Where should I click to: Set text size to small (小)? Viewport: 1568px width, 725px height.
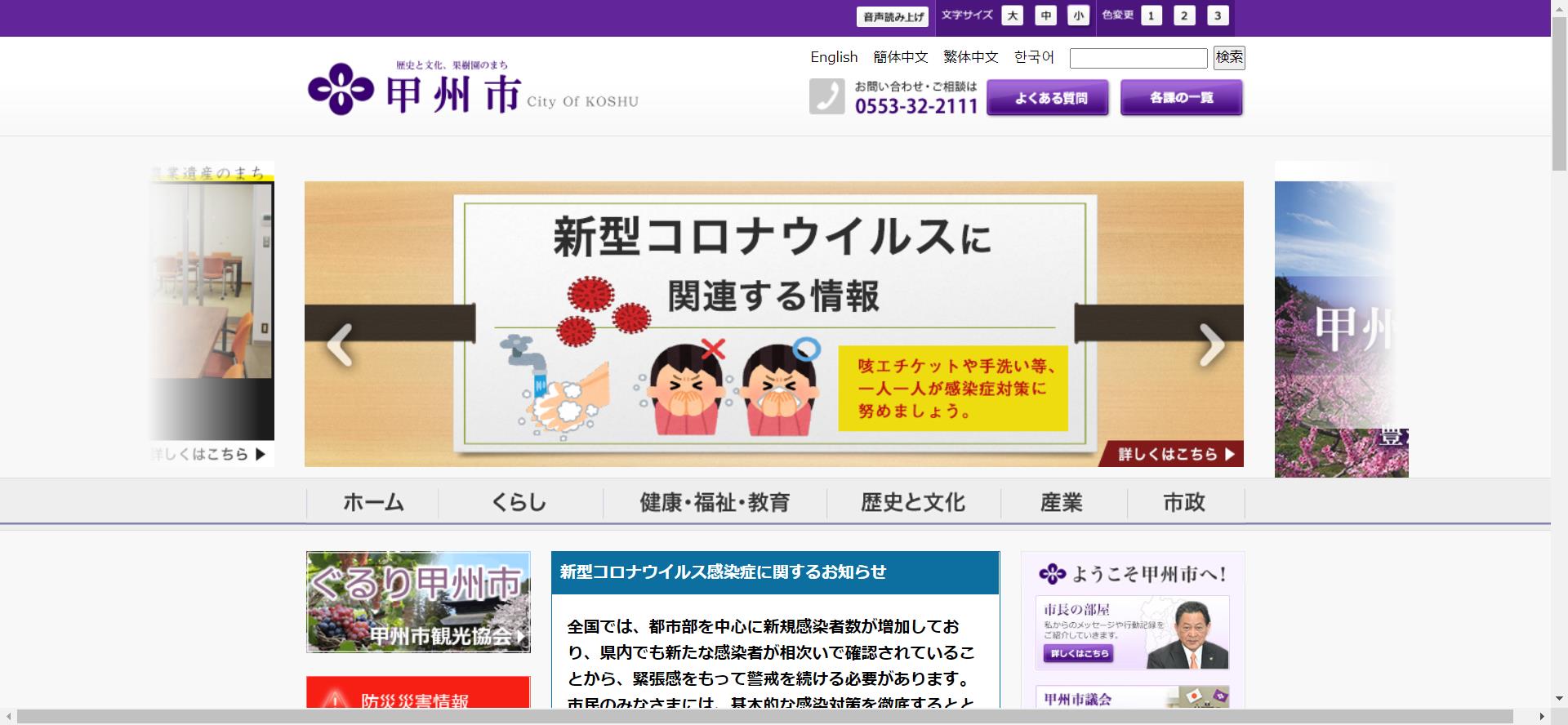pyautogui.click(x=1079, y=16)
